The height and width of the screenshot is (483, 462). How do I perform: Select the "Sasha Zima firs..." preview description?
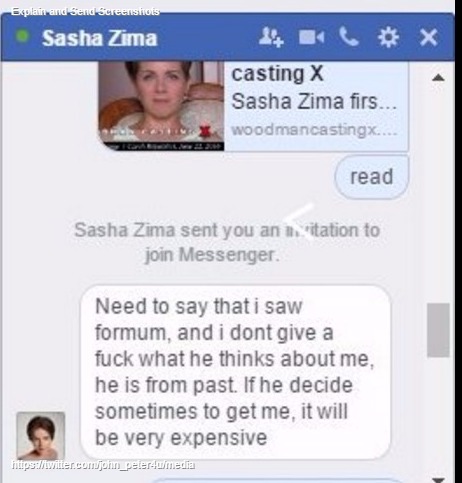pos(314,101)
